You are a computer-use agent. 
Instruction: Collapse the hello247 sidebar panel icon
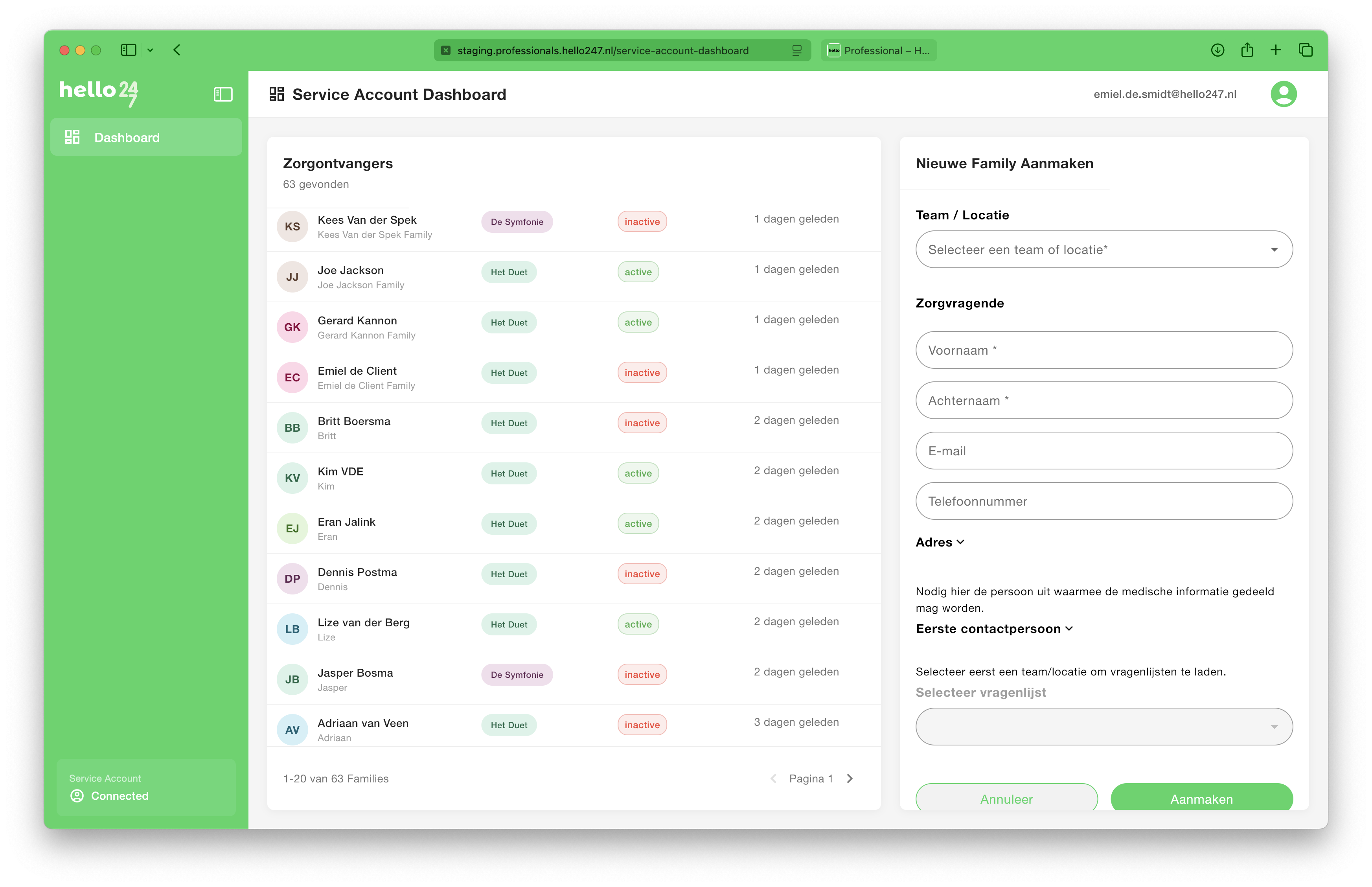tap(223, 94)
